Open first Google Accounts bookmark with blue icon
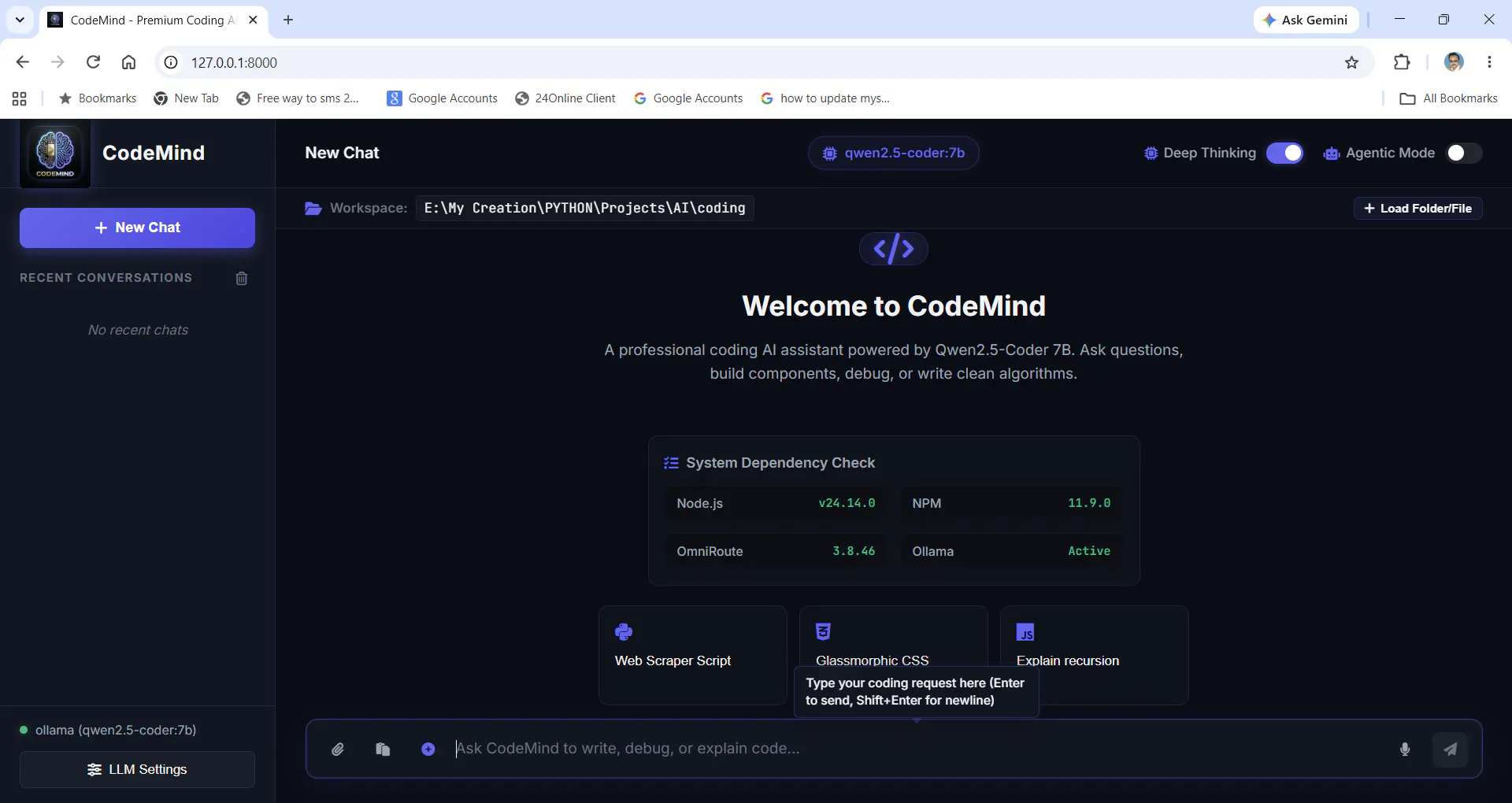The height and width of the screenshot is (803, 1512). click(x=443, y=98)
